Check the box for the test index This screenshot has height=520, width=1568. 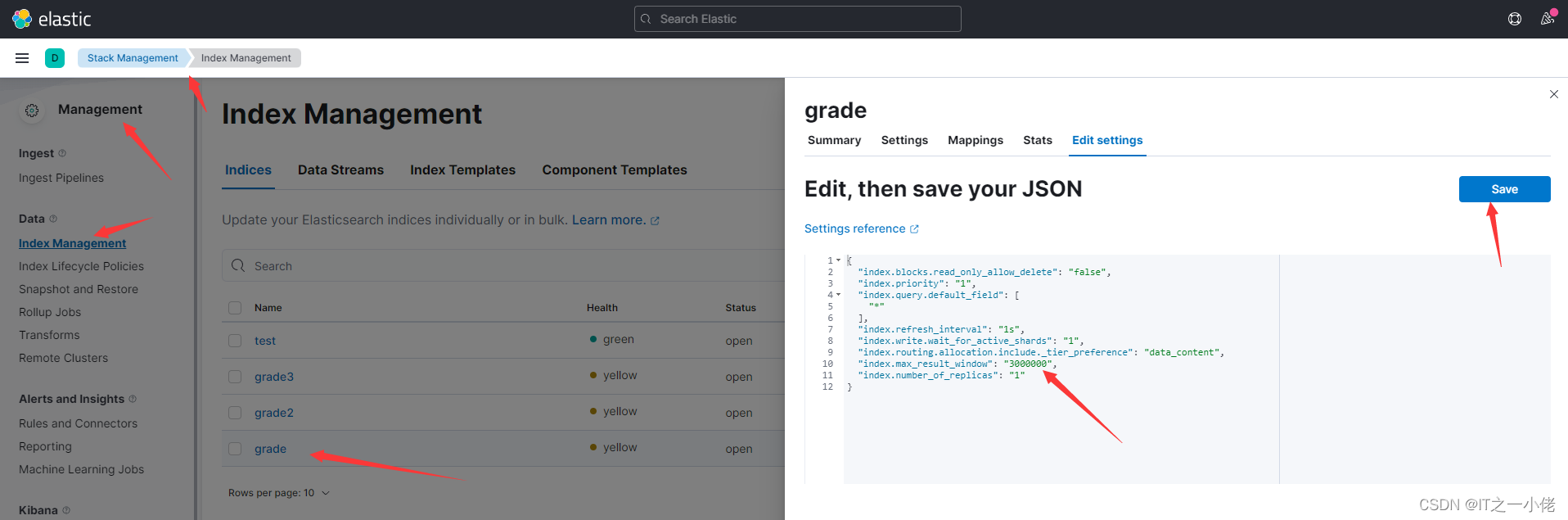tap(235, 341)
